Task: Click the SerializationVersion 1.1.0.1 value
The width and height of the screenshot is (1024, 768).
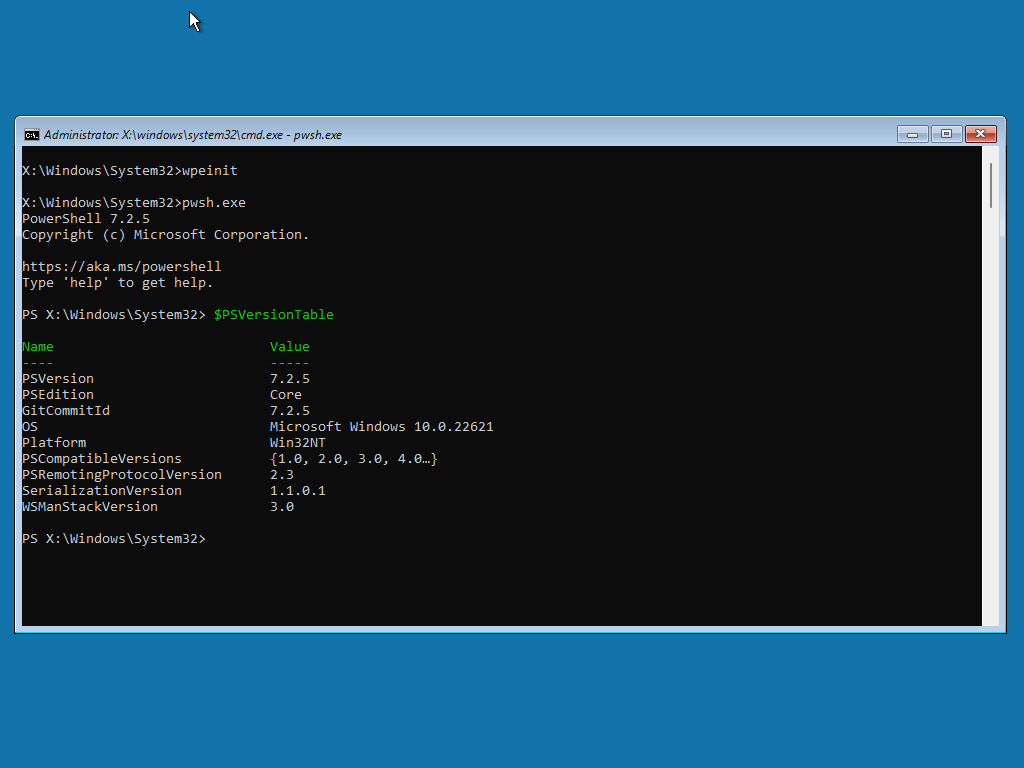Action: tap(297, 491)
